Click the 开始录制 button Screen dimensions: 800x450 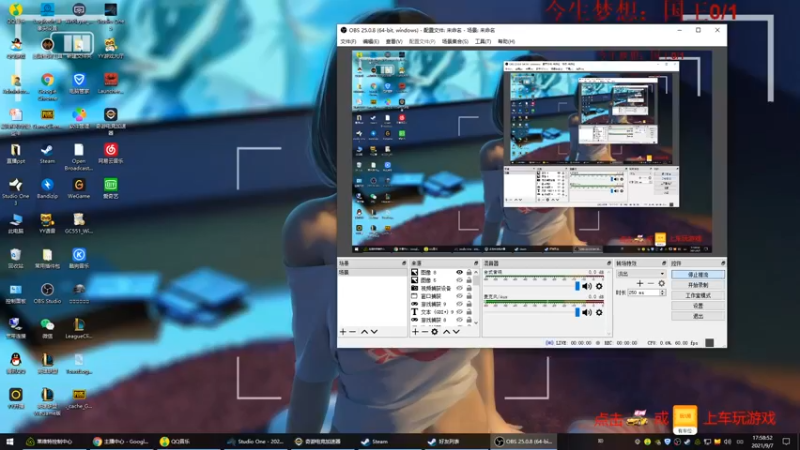pos(698,285)
